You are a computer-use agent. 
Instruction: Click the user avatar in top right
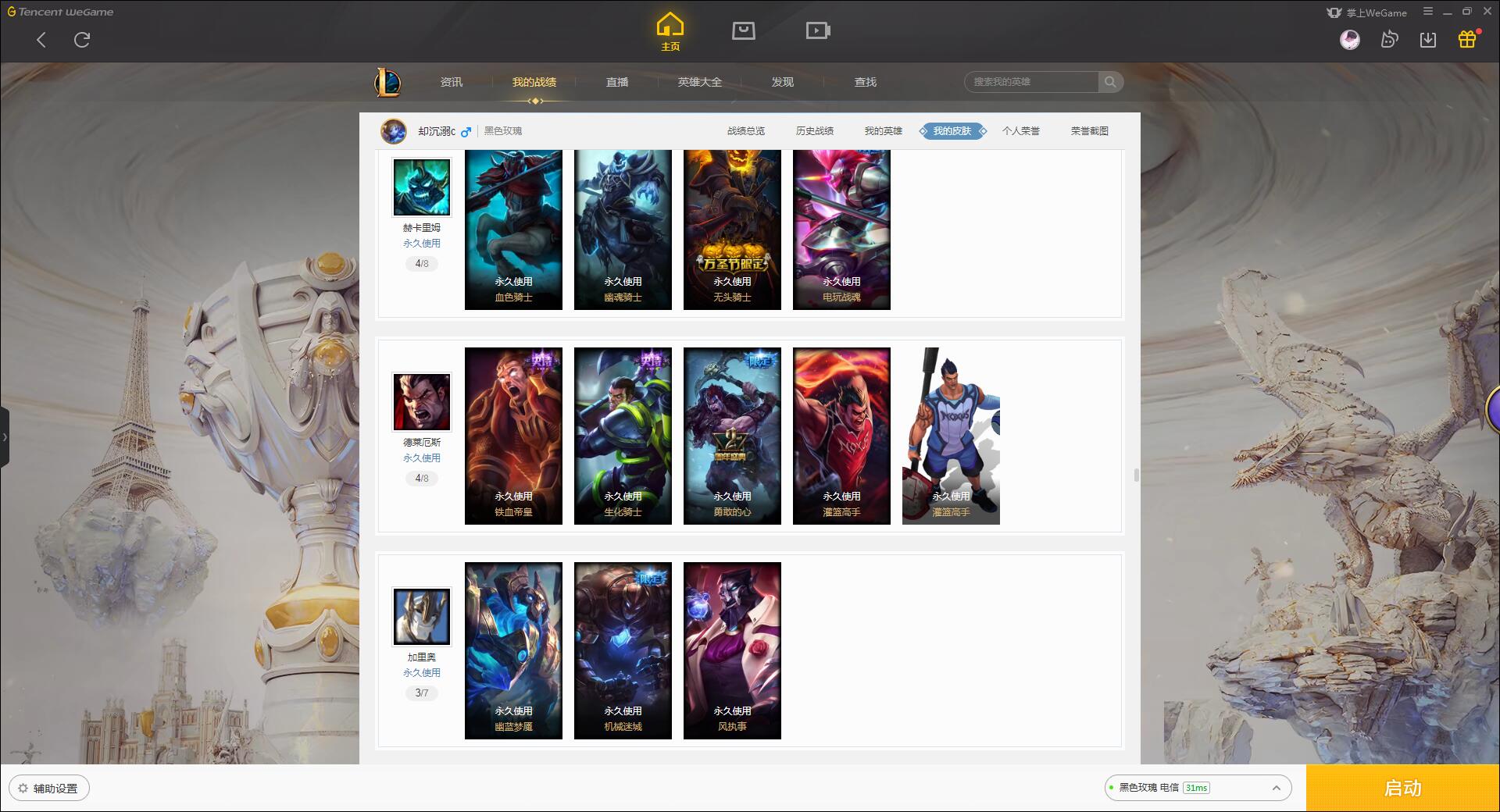pos(1349,39)
